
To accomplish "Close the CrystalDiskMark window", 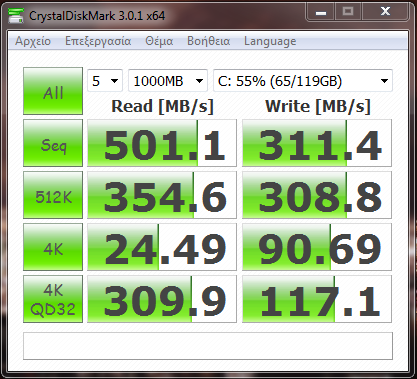I will (385, 12).
